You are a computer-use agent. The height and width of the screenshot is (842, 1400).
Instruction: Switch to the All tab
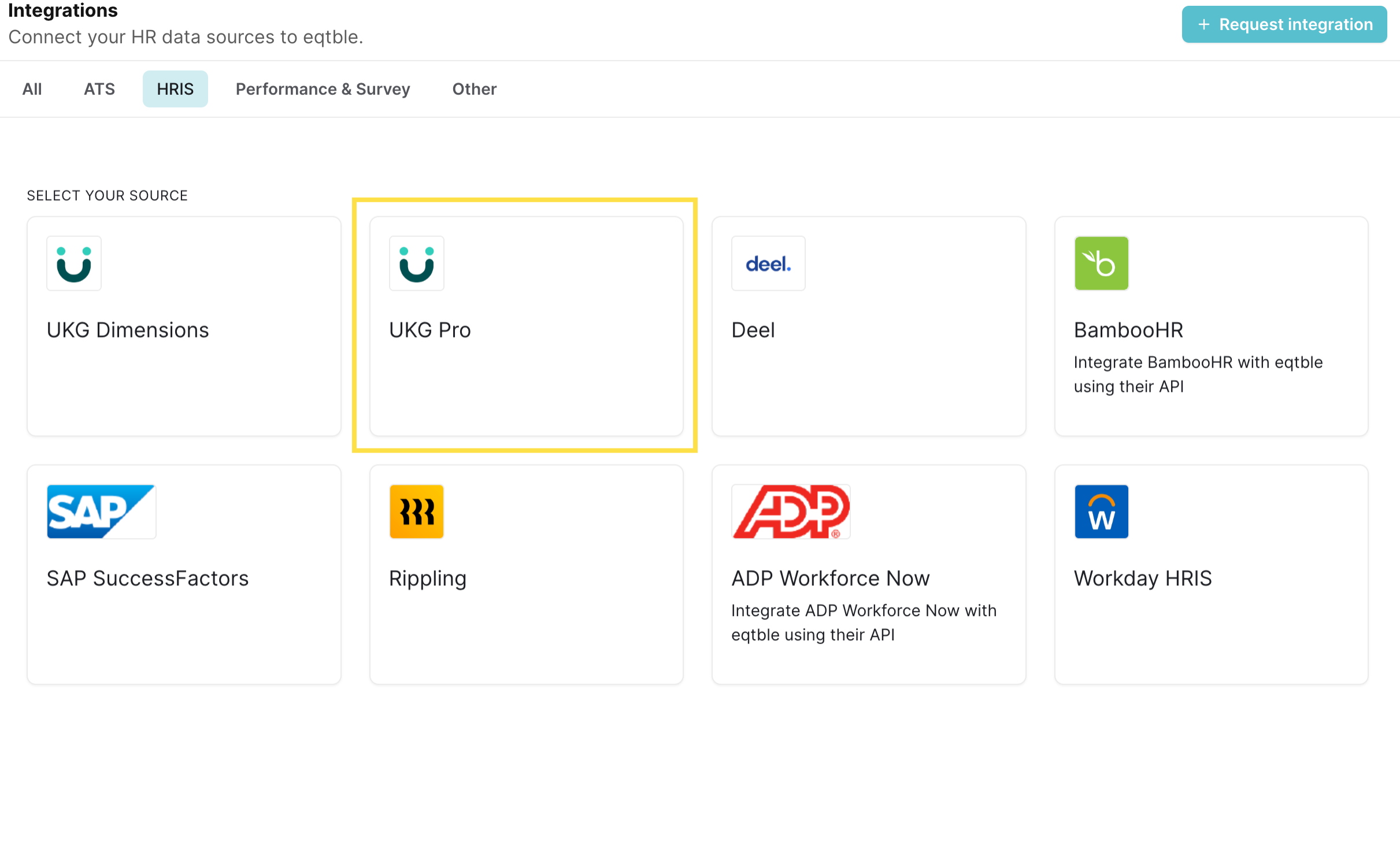point(32,89)
